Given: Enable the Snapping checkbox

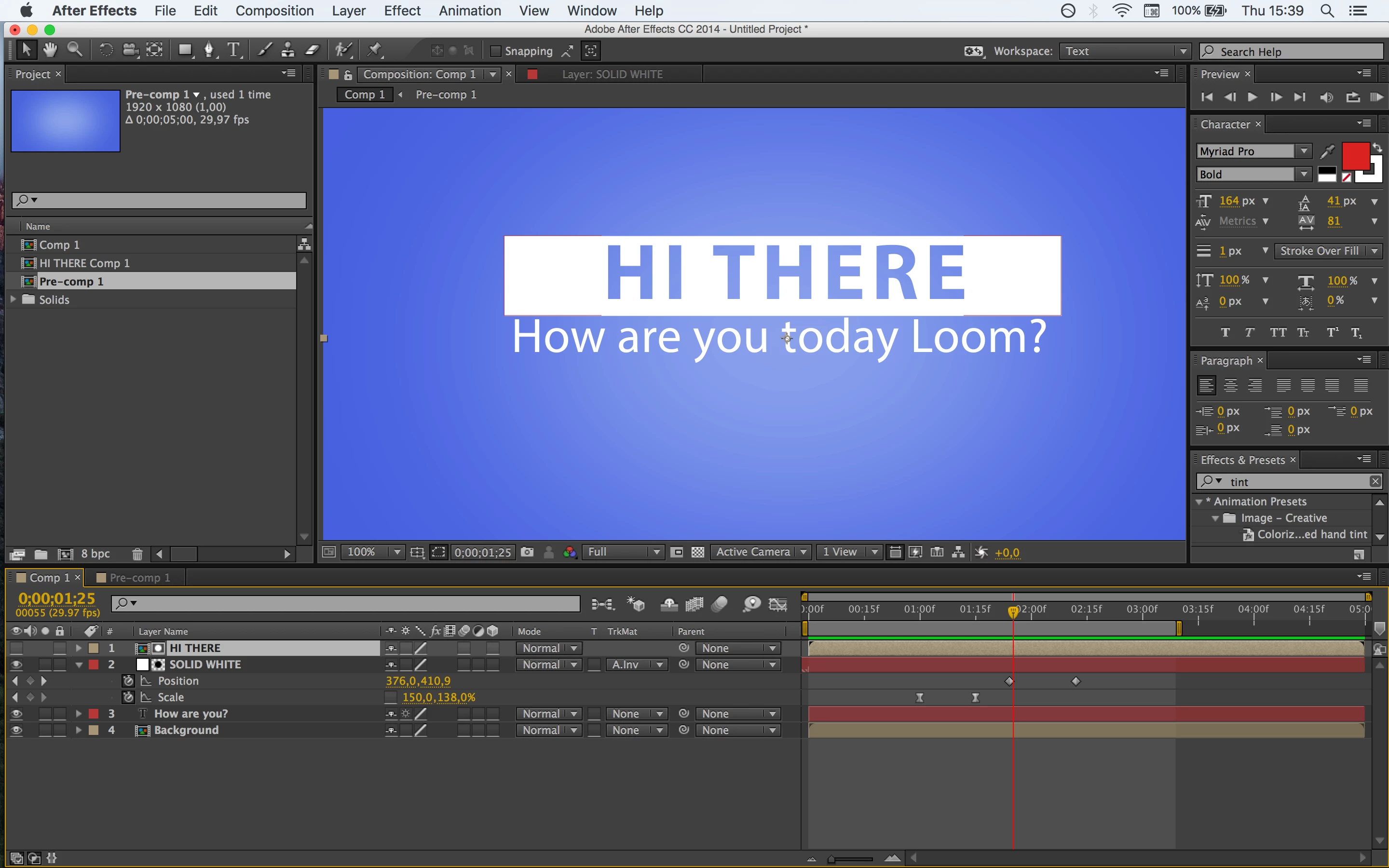Looking at the screenshot, I should 496,51.
